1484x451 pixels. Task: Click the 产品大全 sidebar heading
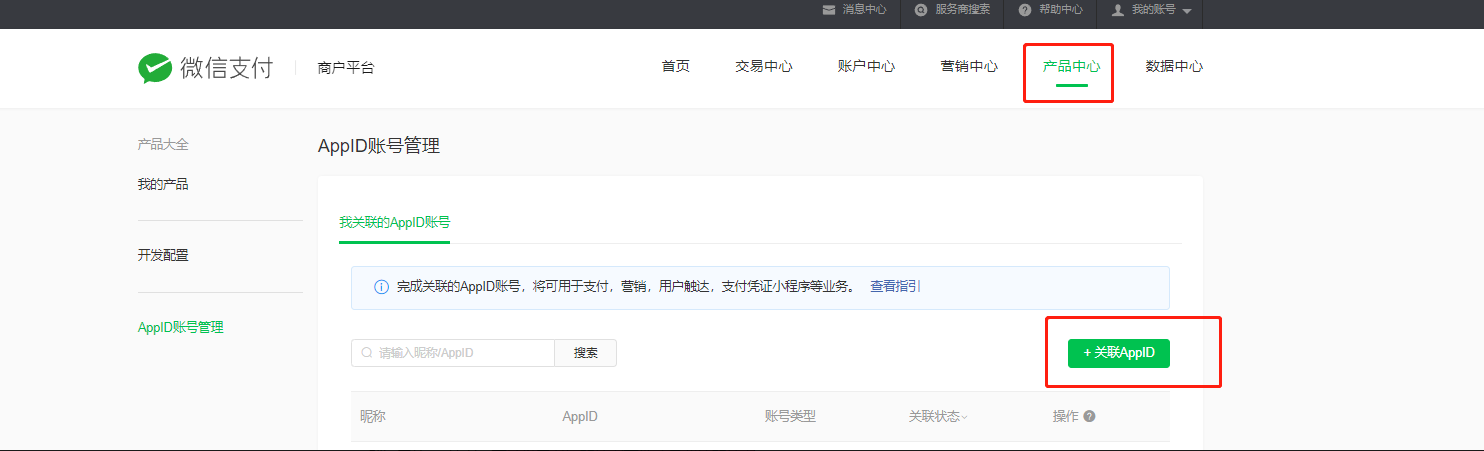[x=163, y=144]
